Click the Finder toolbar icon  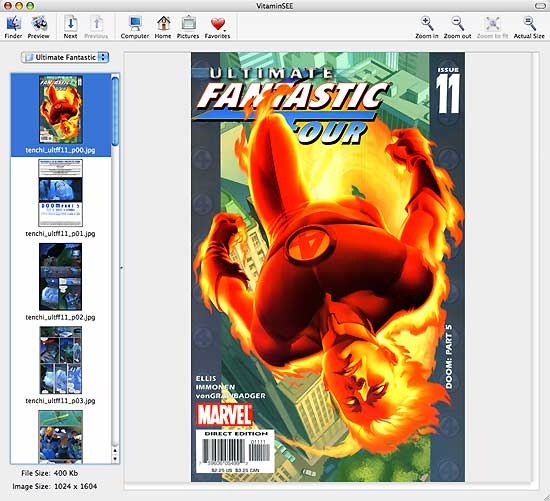(x=13, y=27)
